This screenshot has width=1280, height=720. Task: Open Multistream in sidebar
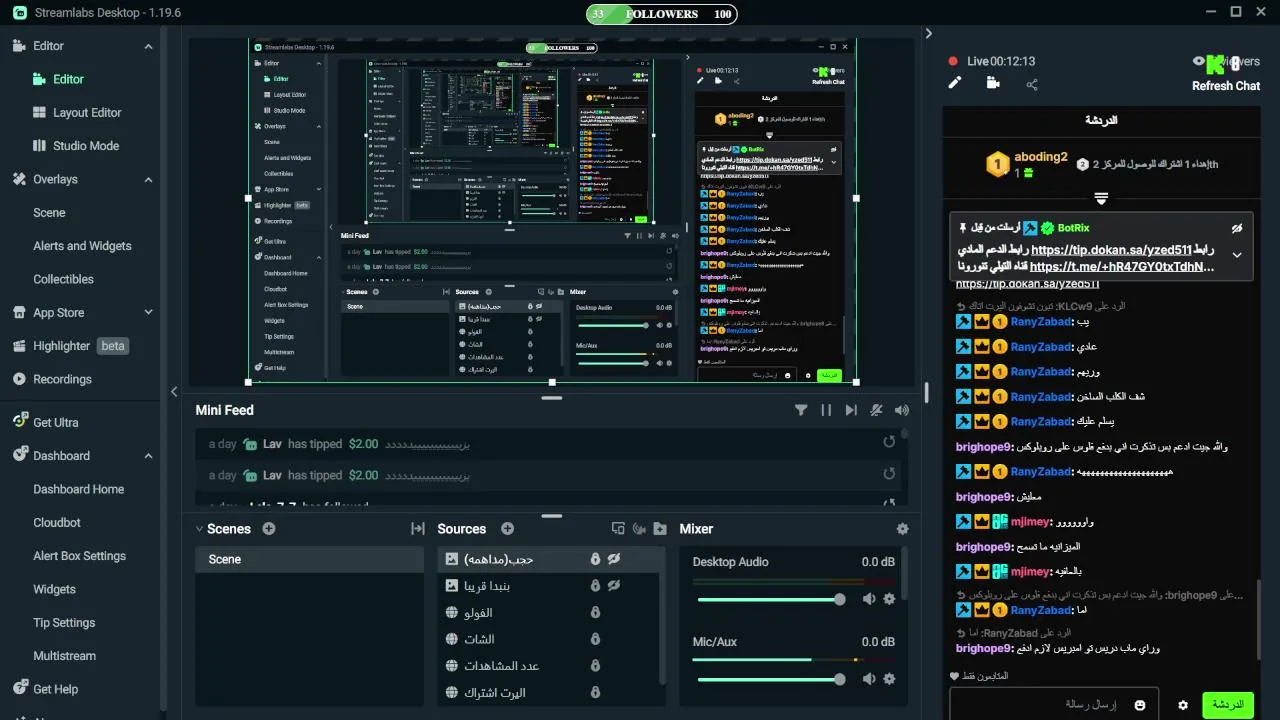coord(65,656)
